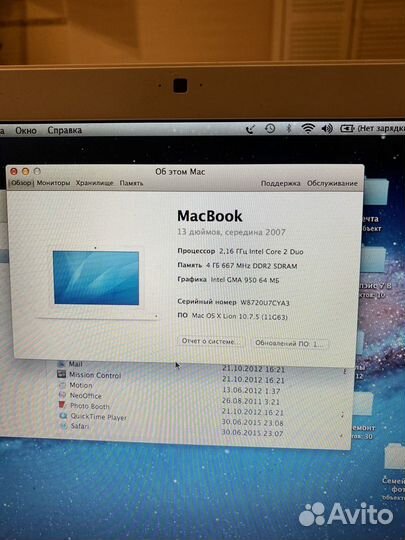The width and height of the screenshot is (405, 540).
Task: Open the Поддержка section
Action: click(280, 184)
